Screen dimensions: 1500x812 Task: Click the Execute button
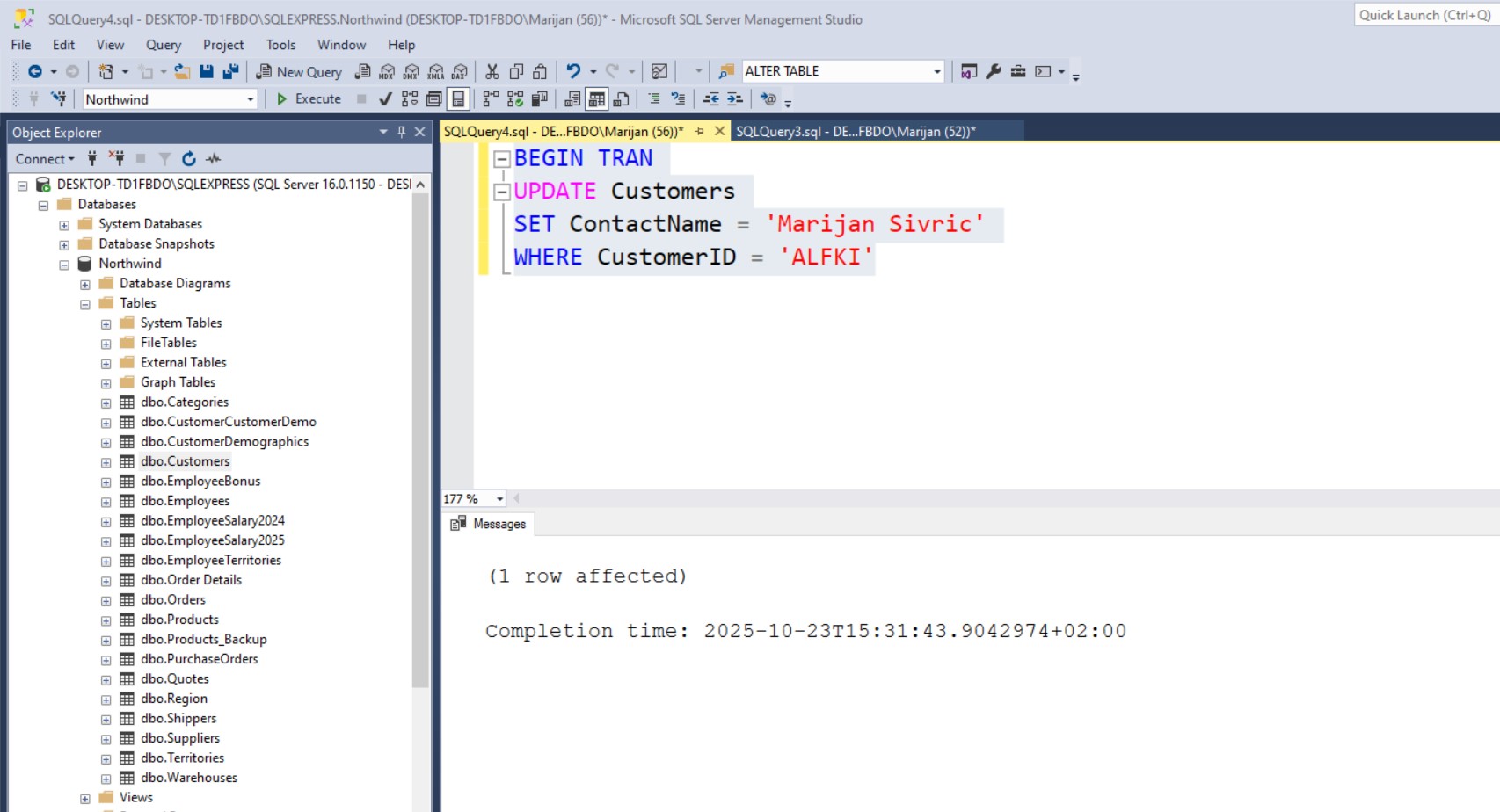[x=309, y=99]
